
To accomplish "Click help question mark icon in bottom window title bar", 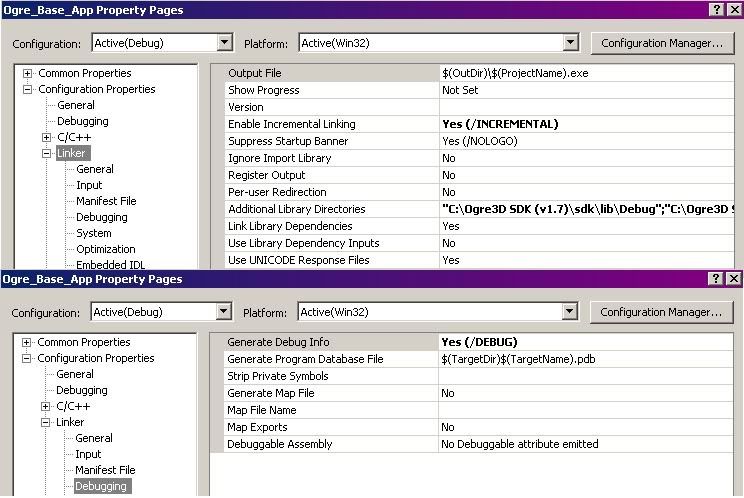I will point(716,278).
